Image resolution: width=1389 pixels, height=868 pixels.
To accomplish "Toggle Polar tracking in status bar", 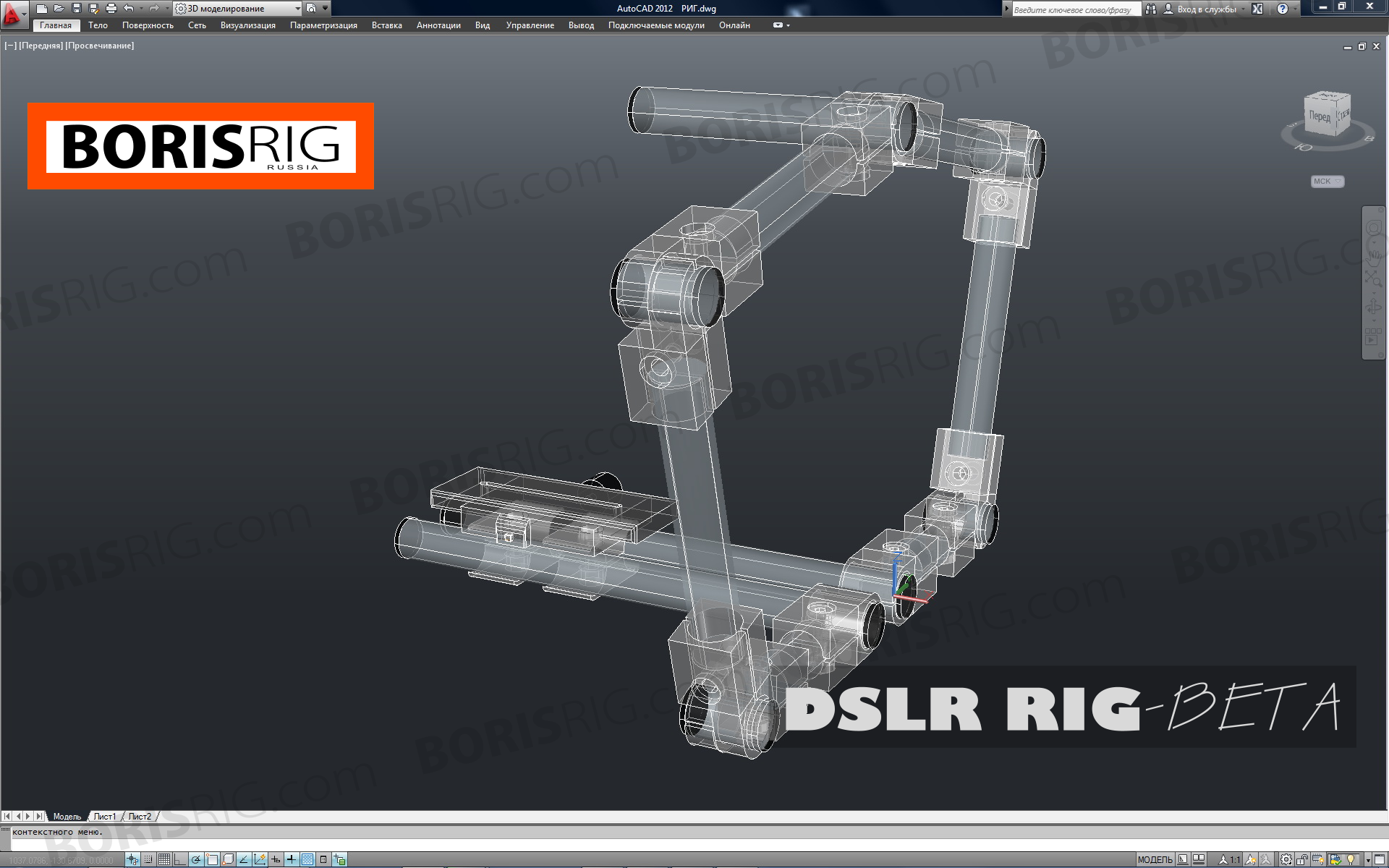I will click(x=196, y=859).
